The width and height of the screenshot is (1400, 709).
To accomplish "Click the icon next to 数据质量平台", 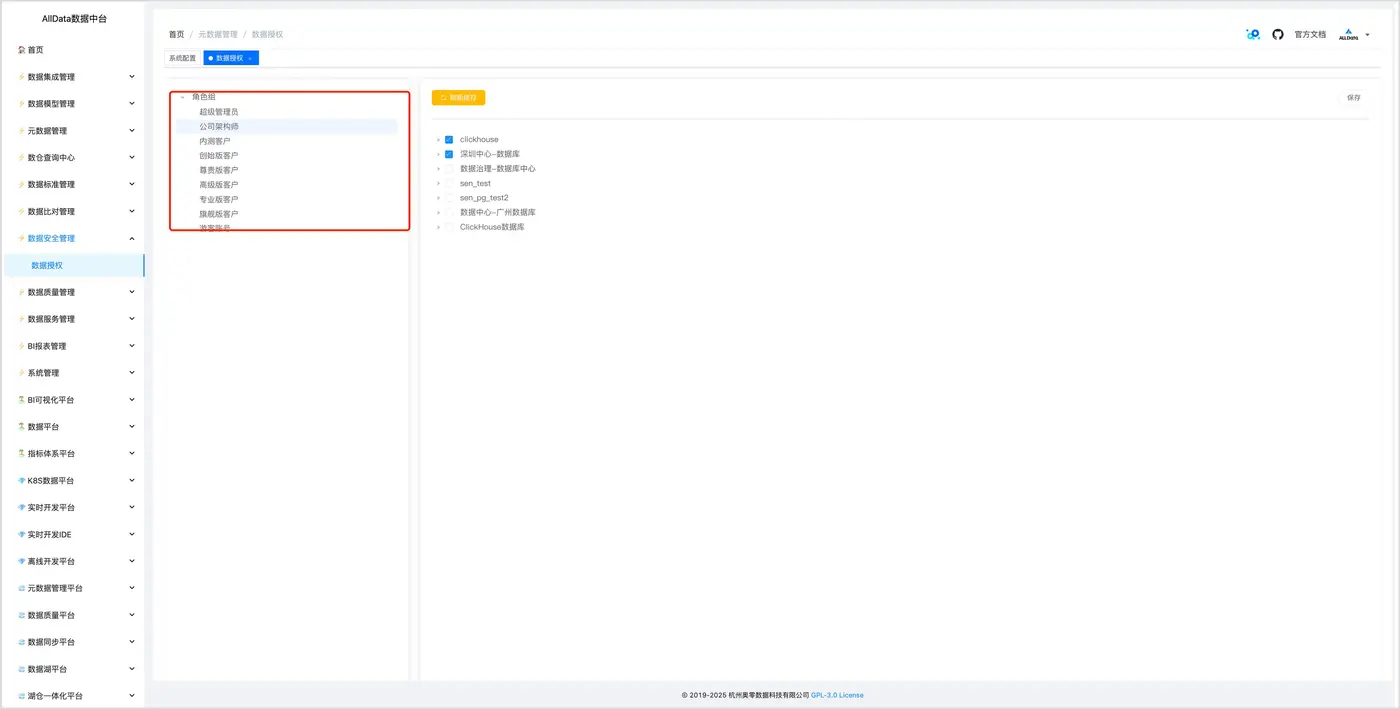I will pyautogui.click(x=21, y=616).
